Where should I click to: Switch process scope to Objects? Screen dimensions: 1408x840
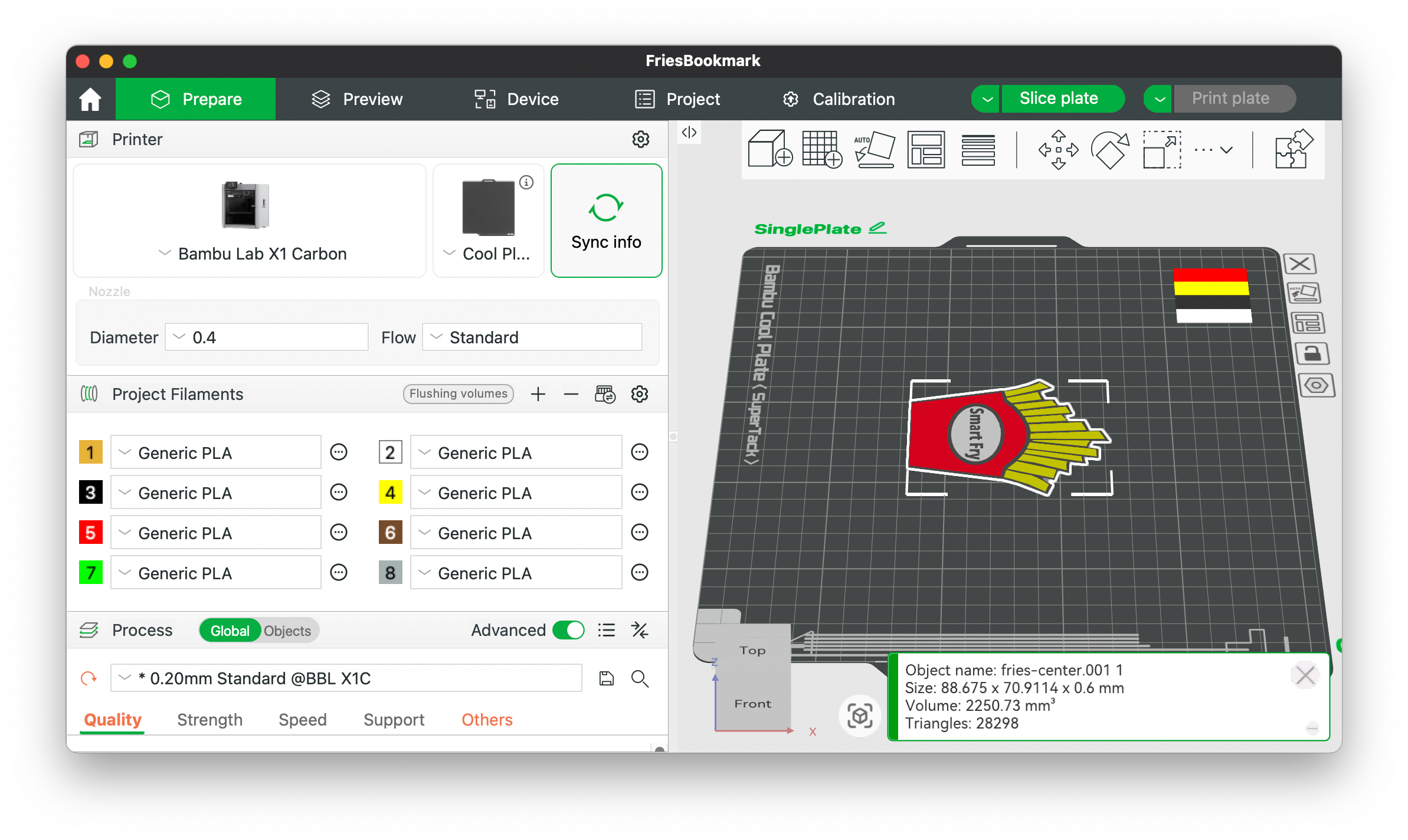pyautogui.click(x=287, y=631)
